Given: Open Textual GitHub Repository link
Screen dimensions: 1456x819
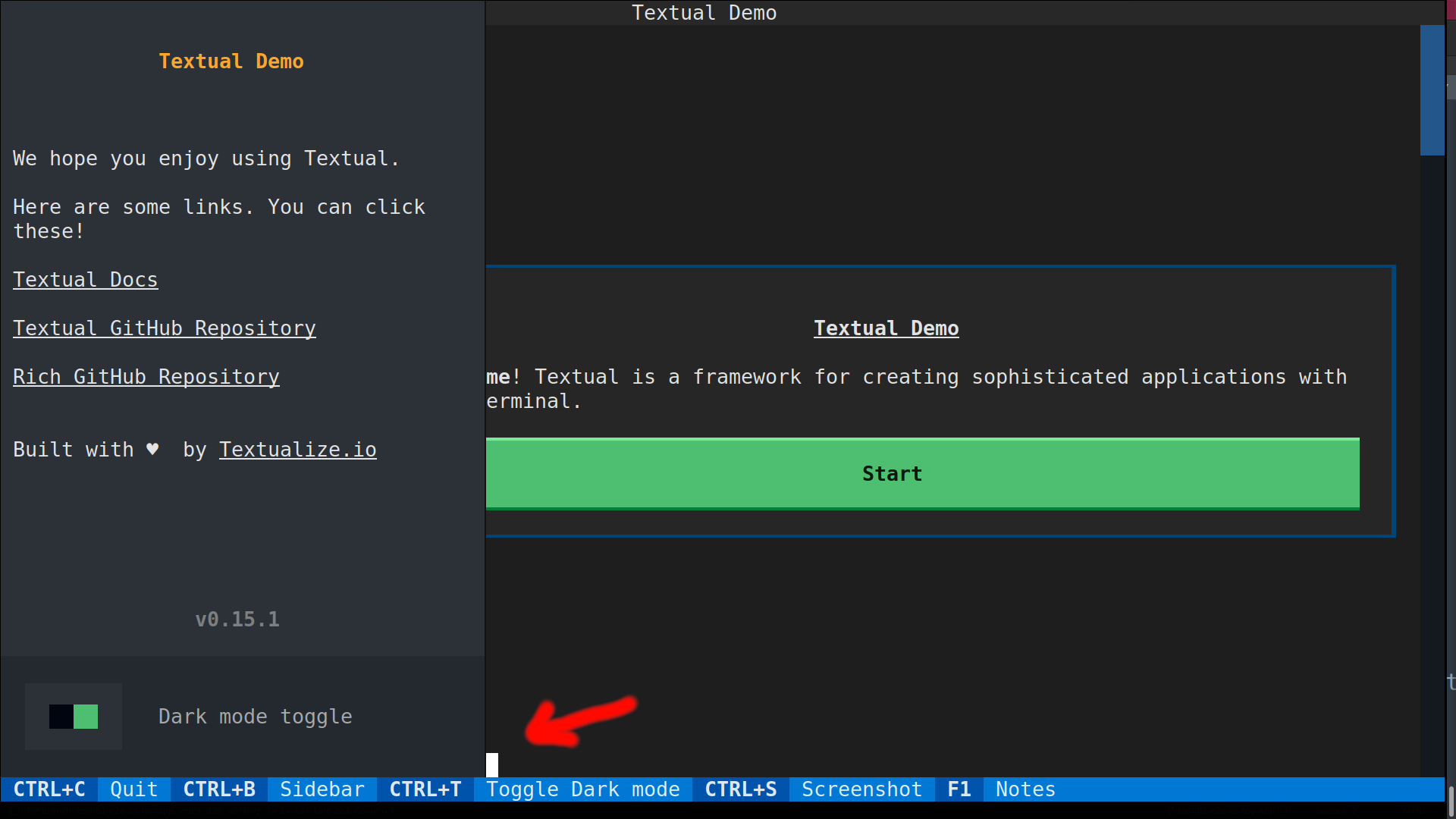Looking at the screenshot, I should [x=165, y=328].
